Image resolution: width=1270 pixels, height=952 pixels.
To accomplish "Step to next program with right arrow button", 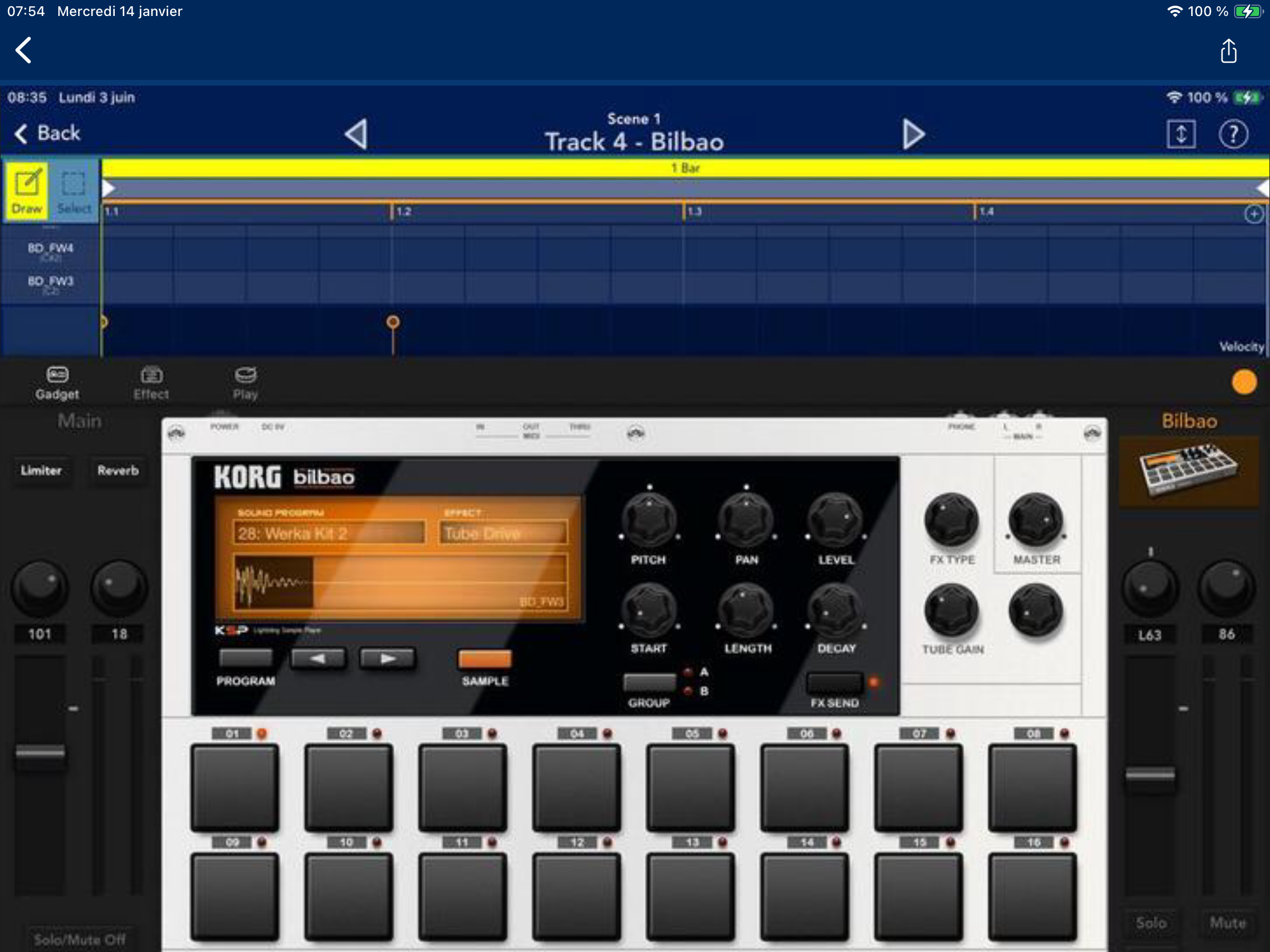I will pyautogui.click(x=387, y=658).
